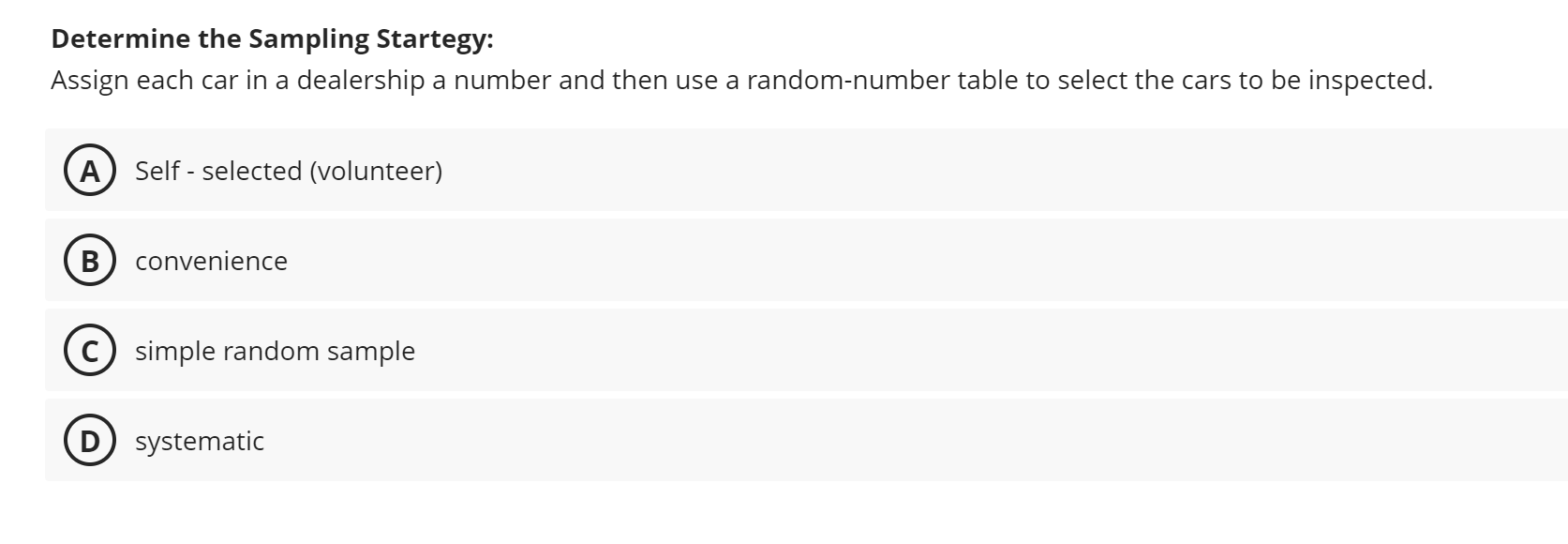The height and width of the screenshot is (544, 1568).
Task: Click the circled letter D icon
Action: tap(91, 441)
